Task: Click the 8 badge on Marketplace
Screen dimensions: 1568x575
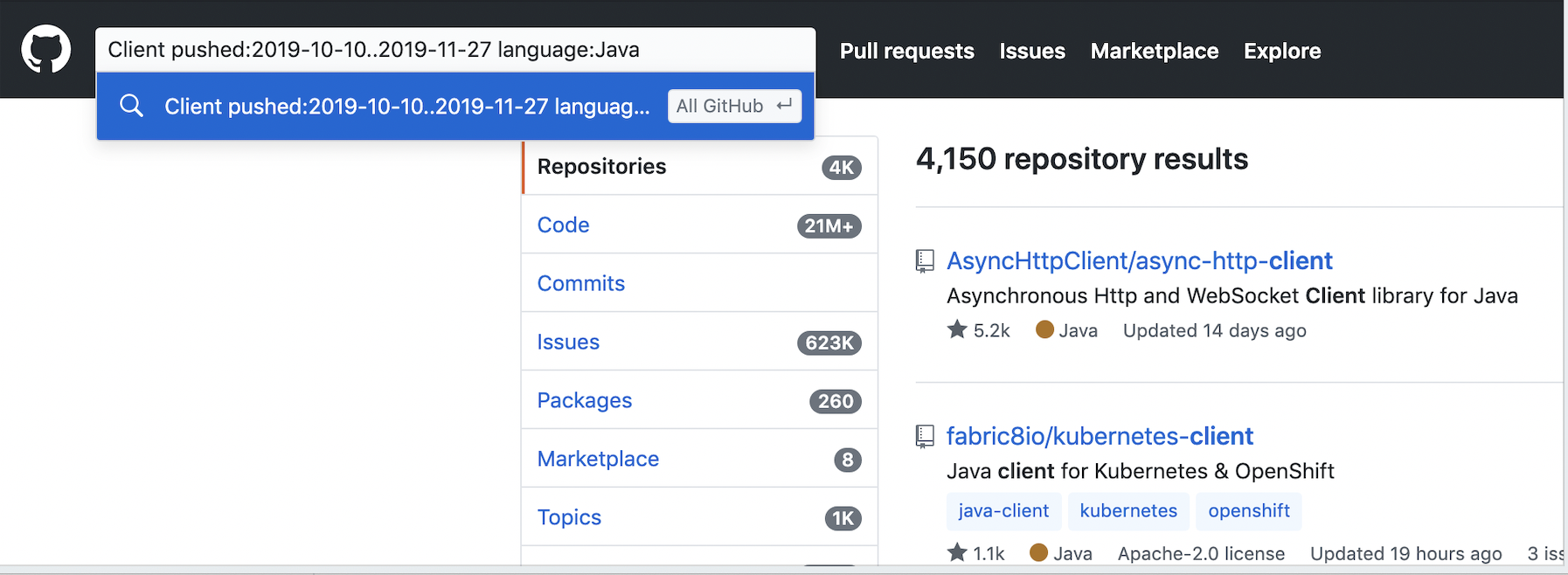Action: tap(848, 461)
